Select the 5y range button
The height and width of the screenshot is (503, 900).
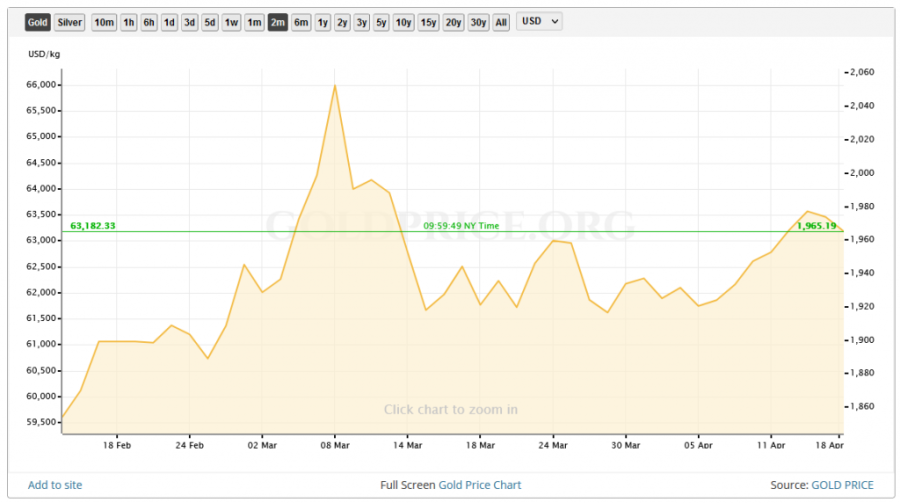click(381, 22)
